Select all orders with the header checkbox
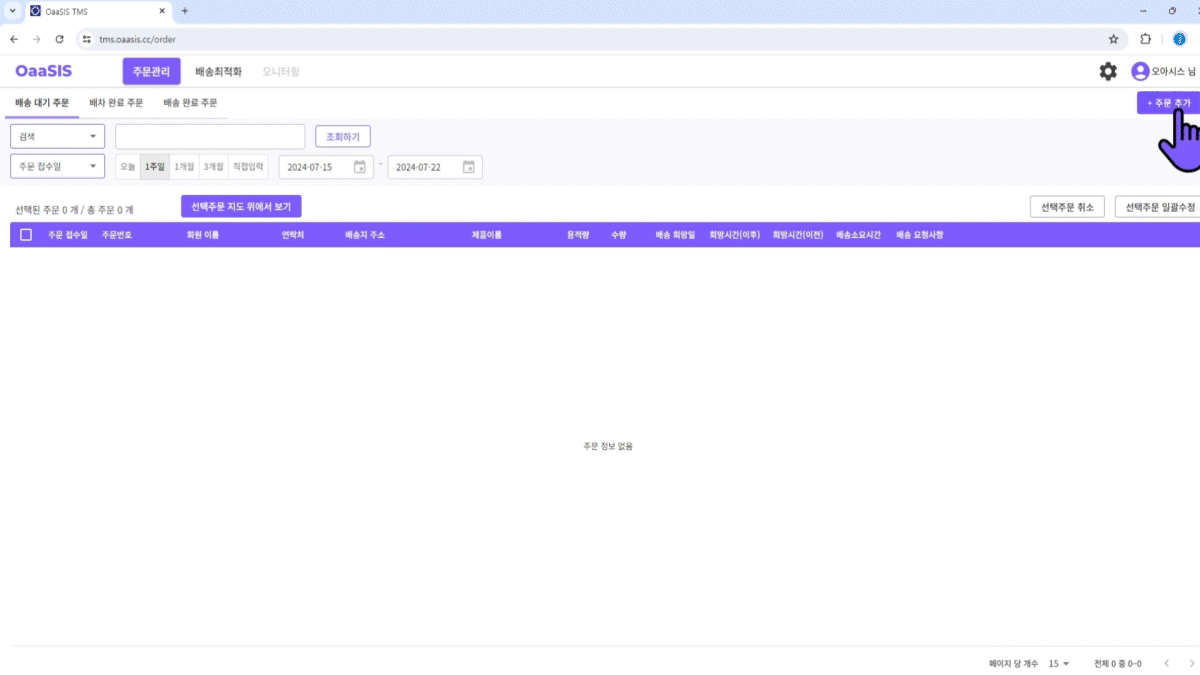1200x675 pixels. pos(26,233)
